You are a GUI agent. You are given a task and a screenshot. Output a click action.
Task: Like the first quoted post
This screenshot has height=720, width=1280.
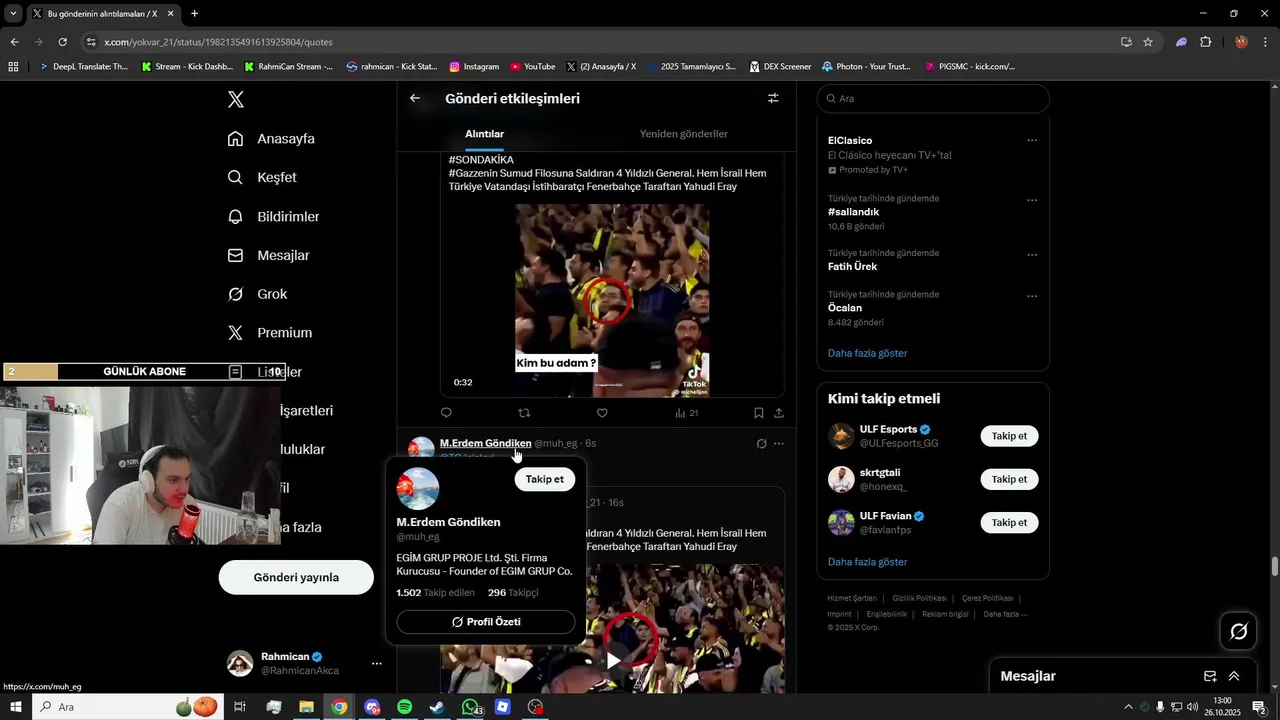(x=602, y=413)
